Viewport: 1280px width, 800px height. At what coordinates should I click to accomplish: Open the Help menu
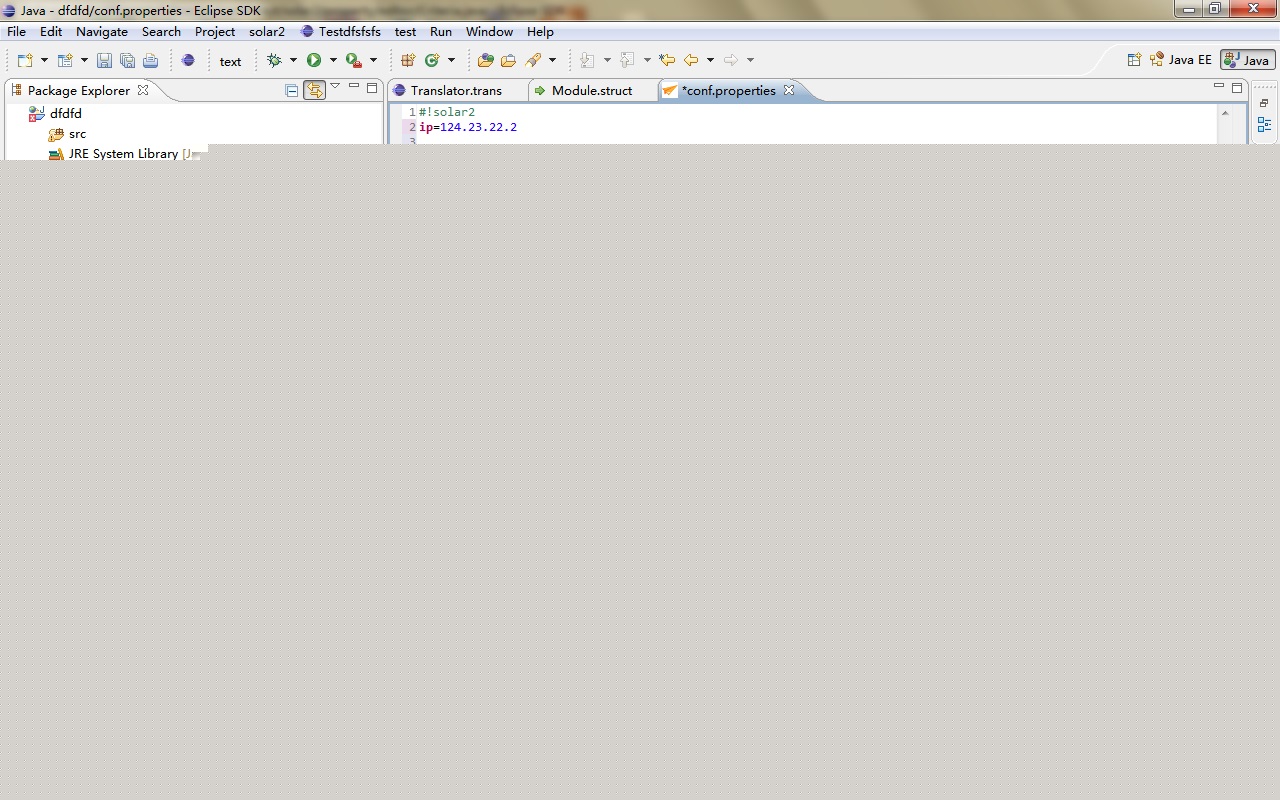(540, 32)
